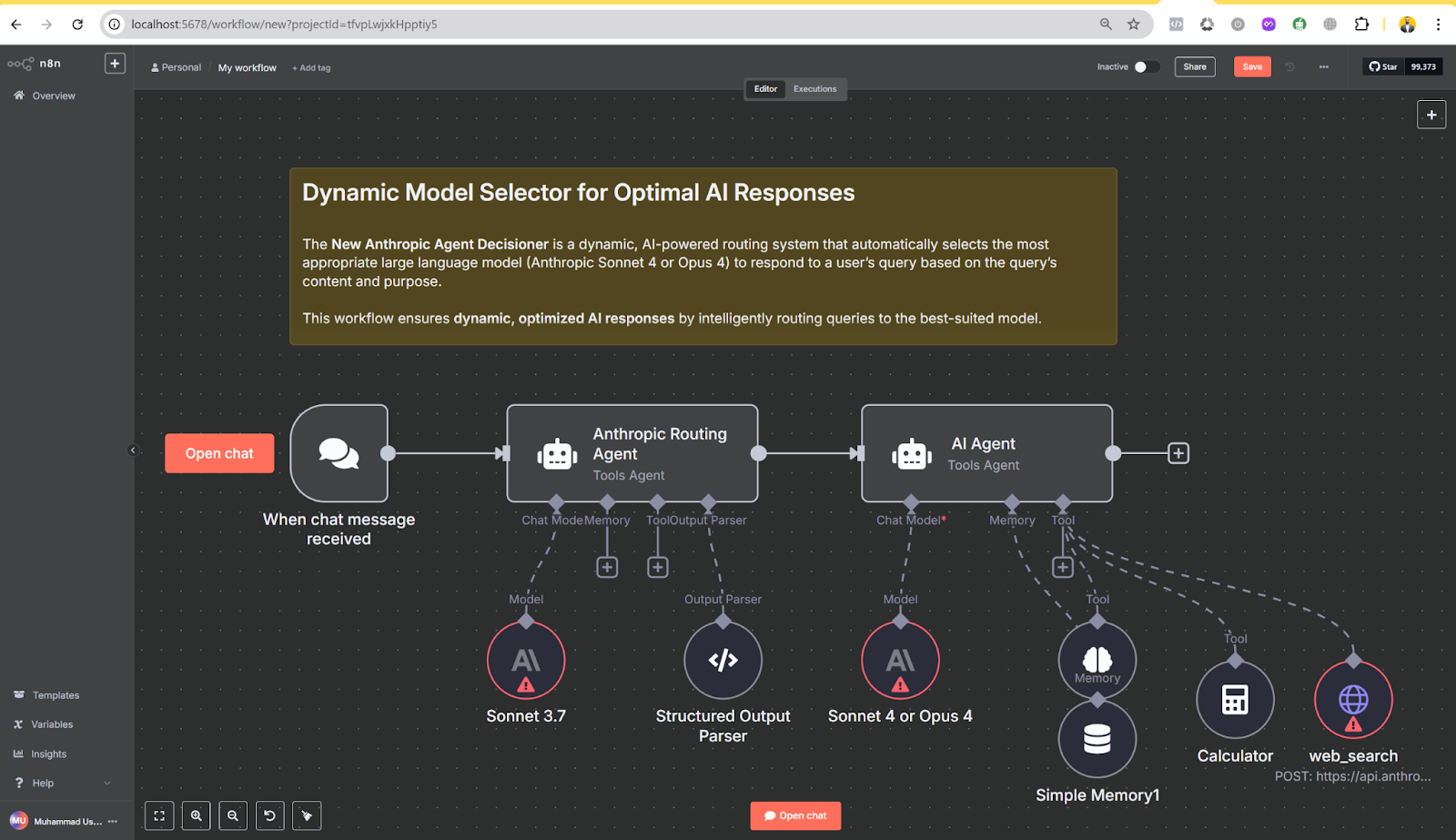Image resolution: width=1456 pixels, height=840 pixels.
Task: Zoom out on the canvas
Action: pos(233,815)
